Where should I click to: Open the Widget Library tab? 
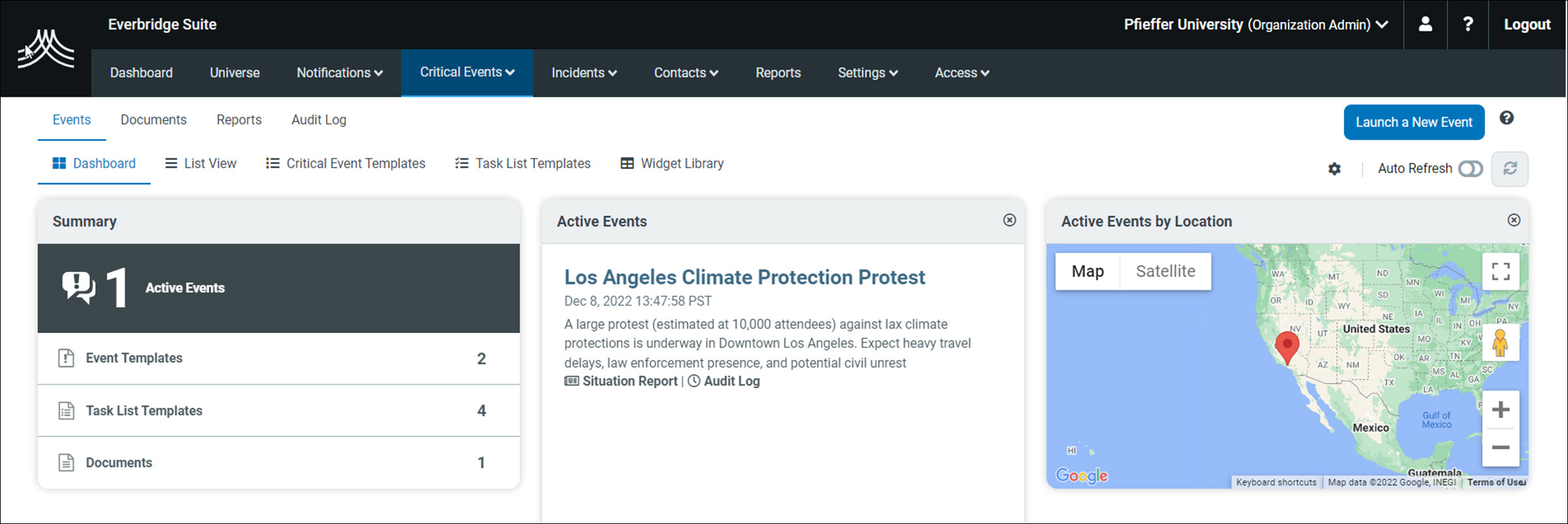(672, 163)
